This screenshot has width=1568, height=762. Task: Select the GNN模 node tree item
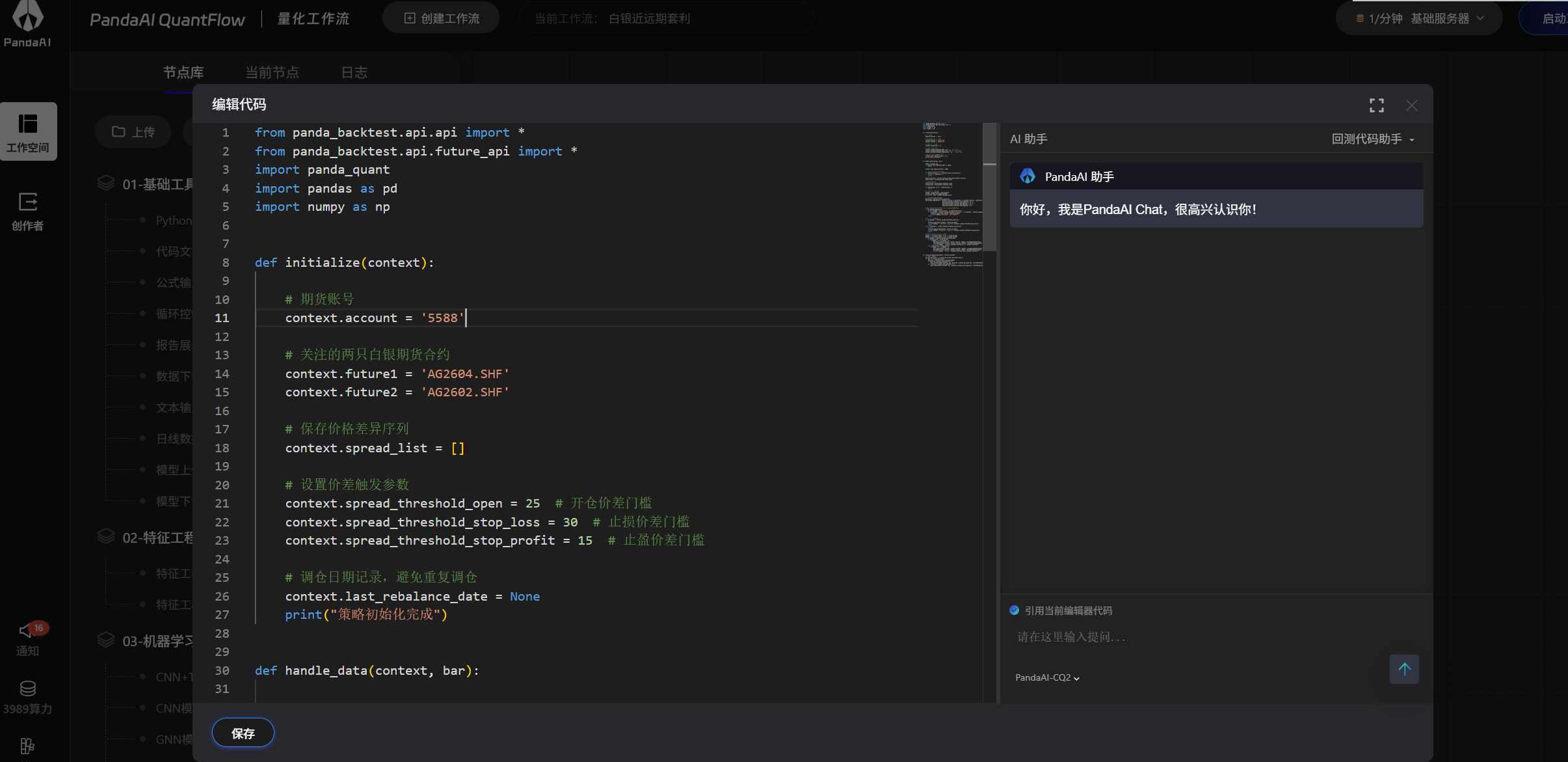pyautogui.click(x=174, y=739)
